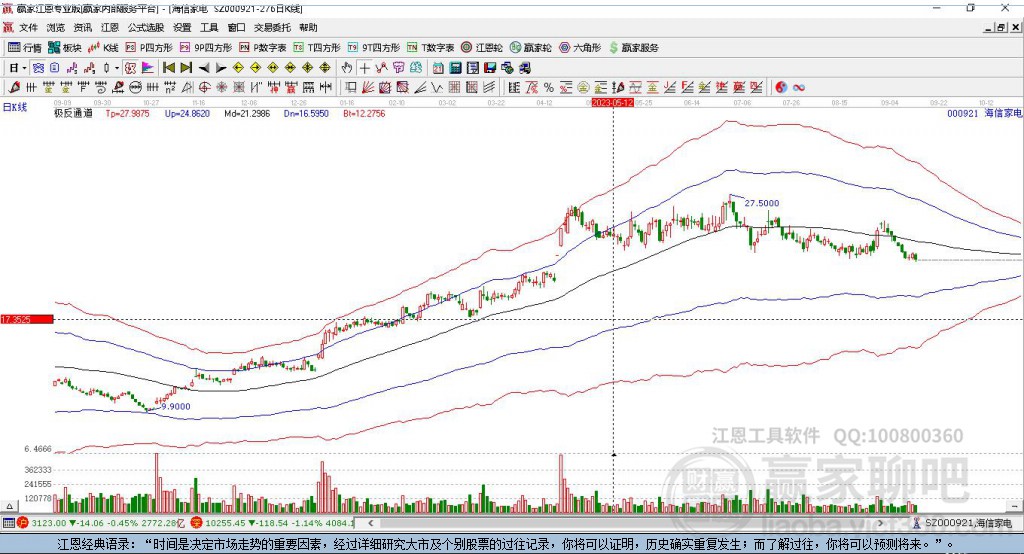Open the 文件 menu
Viewport: 1024px width, 554px height.
[28, 27]
